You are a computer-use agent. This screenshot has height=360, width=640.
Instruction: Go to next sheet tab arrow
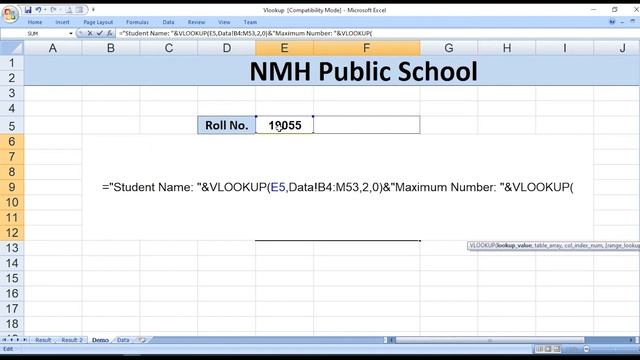click(x=18, y=340)
